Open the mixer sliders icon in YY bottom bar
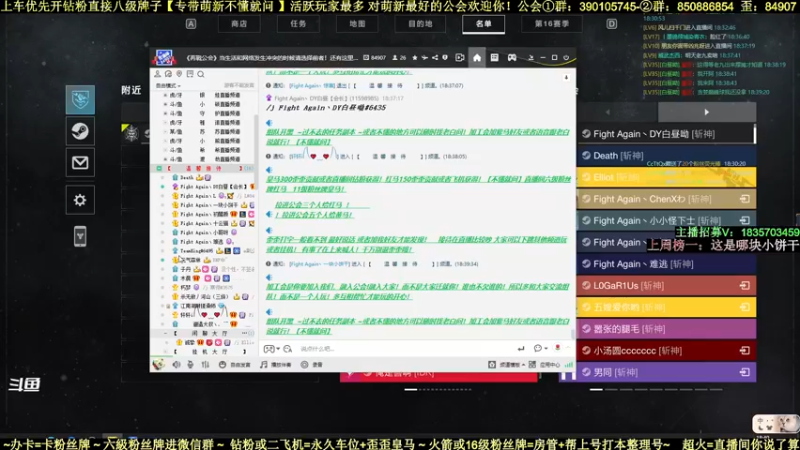The image size is (800, 450). 205,365
